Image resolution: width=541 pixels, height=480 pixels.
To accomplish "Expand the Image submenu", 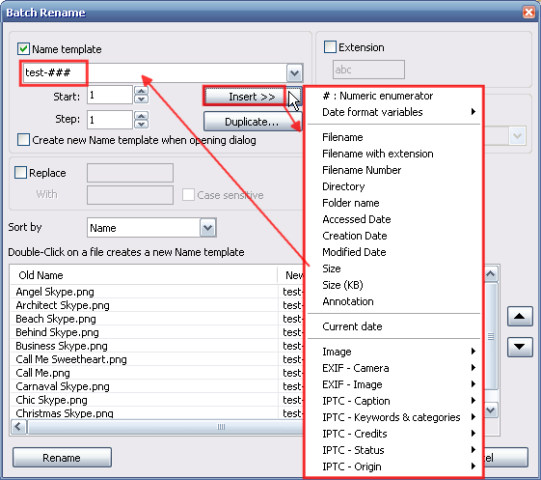I will 394,352.
